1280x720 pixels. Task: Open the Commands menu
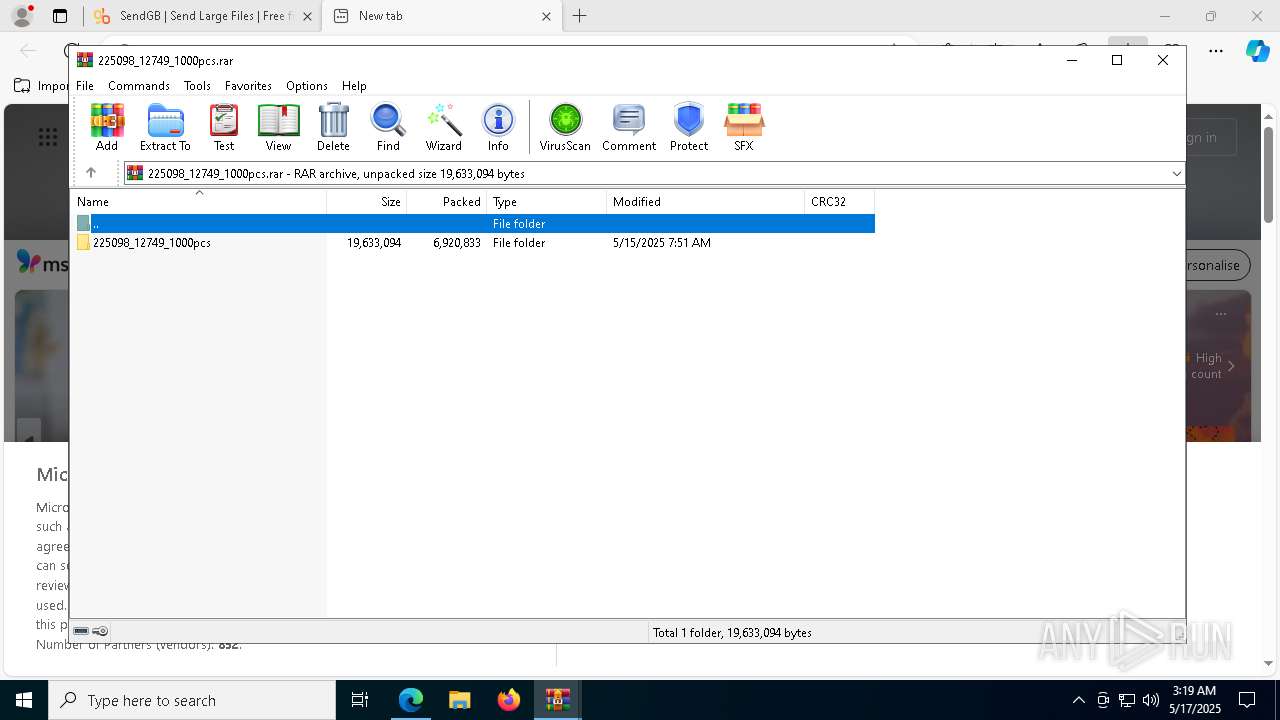pos(139,86)
